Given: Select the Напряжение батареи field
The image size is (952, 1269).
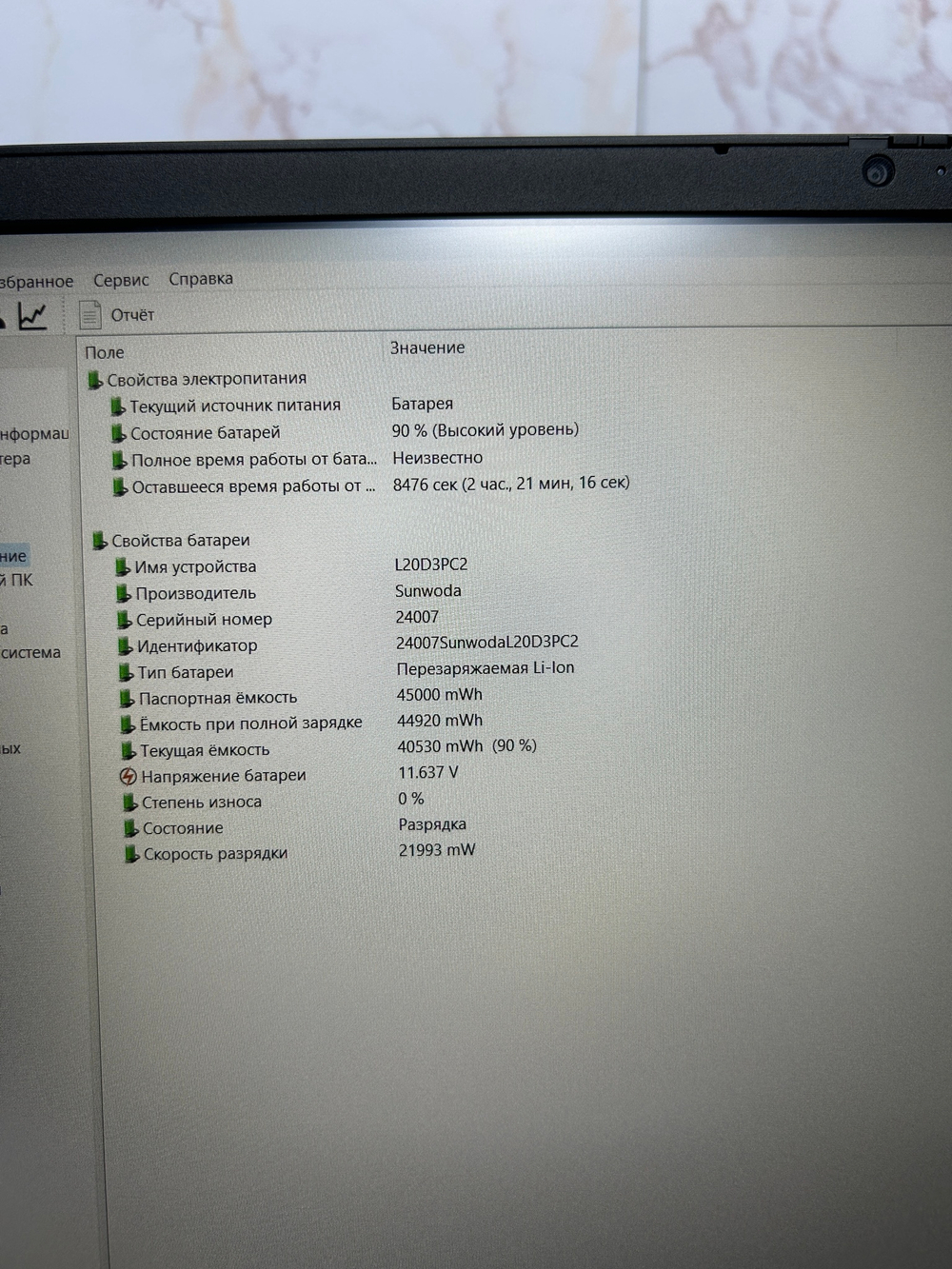Looking at the screenshot, I should pyautogui.click(x=224, y=777).
